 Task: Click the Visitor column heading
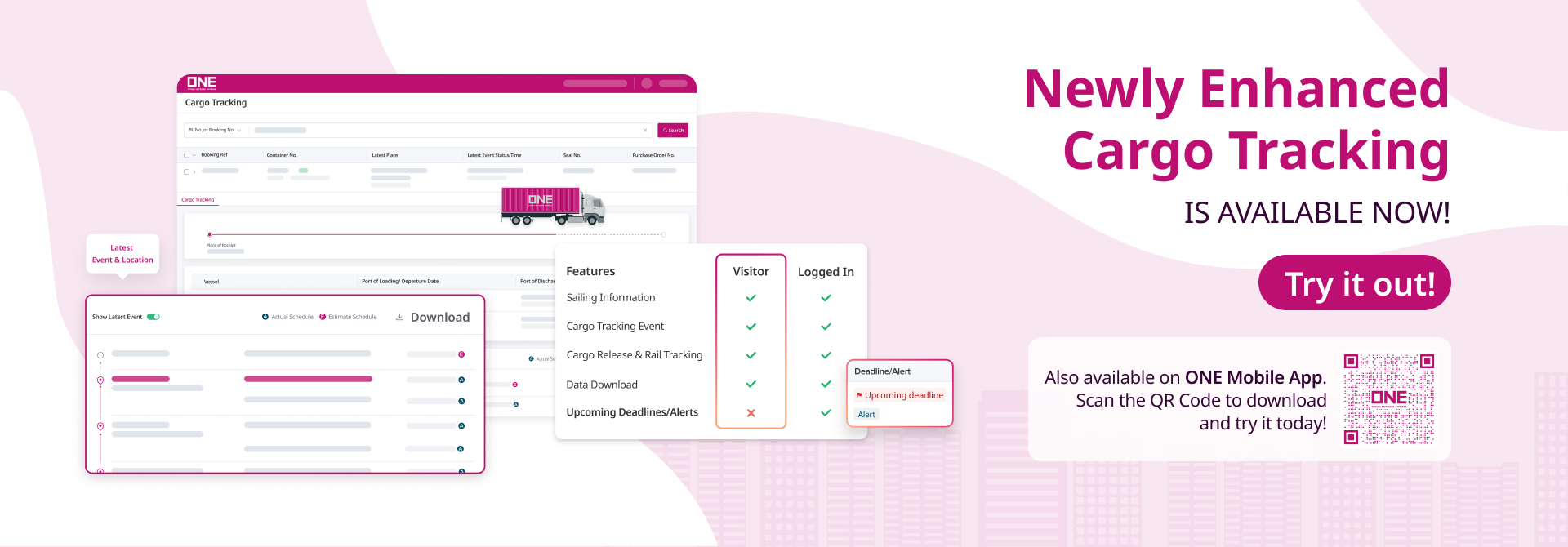(x=751, y=271)
